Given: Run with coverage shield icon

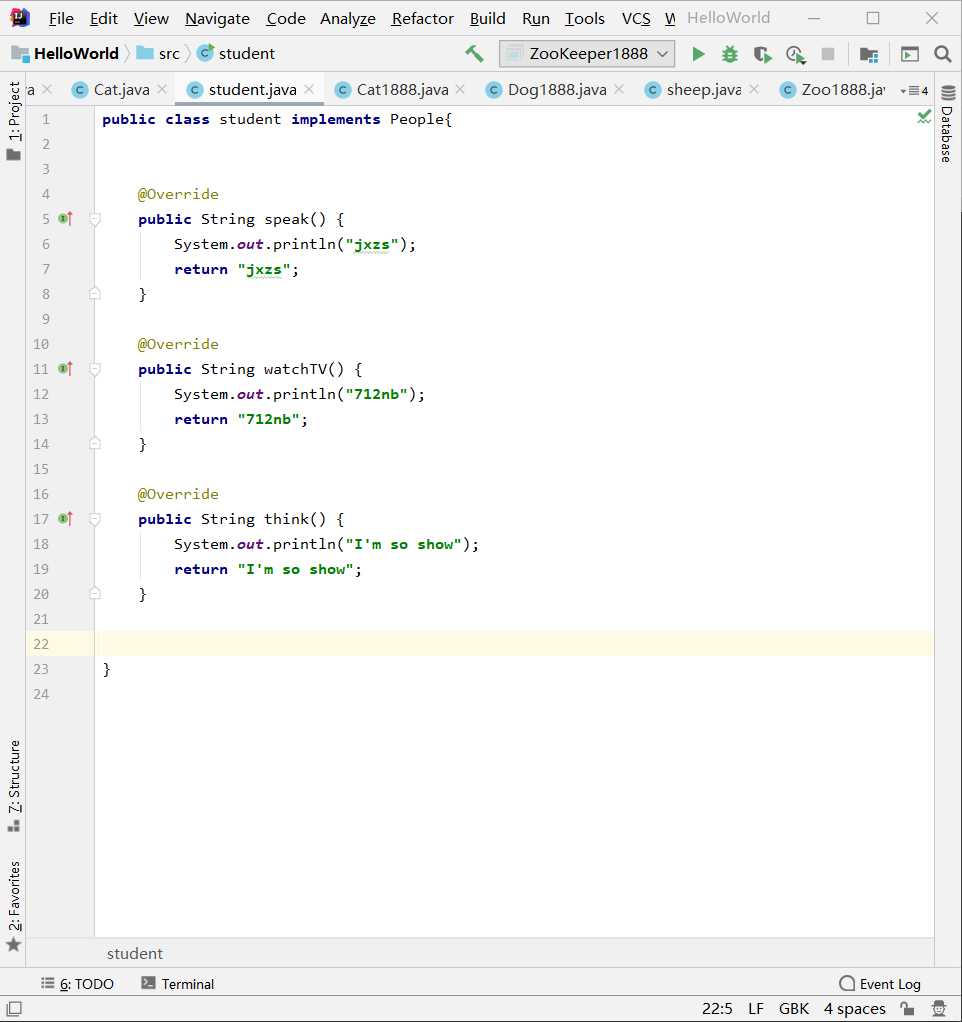Looking at the screenshot, I should pos(762,54).
